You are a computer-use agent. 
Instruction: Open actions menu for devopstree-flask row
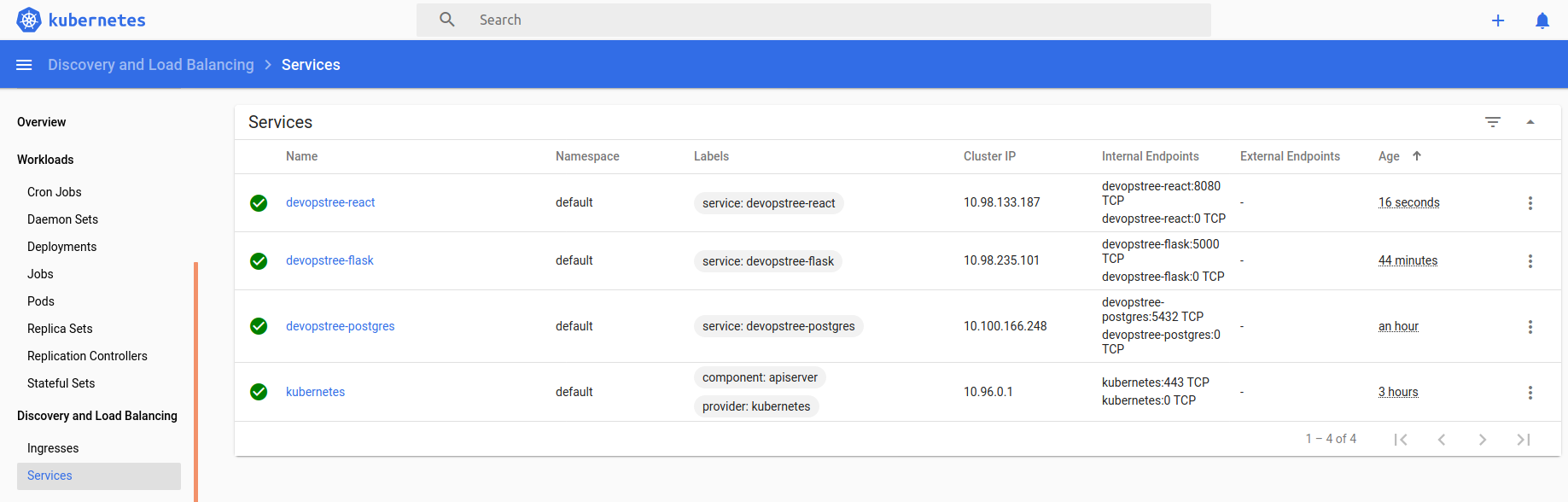point(1530,261)
